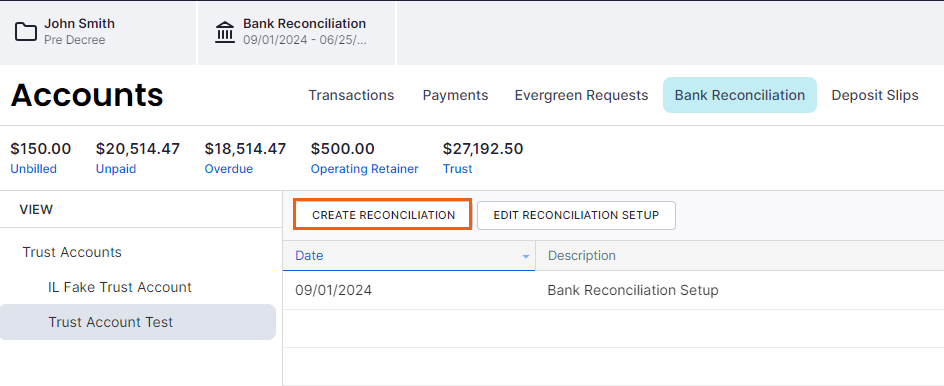
Task: Select IL Fake Trust Account
Action: (x=120, y=287)
